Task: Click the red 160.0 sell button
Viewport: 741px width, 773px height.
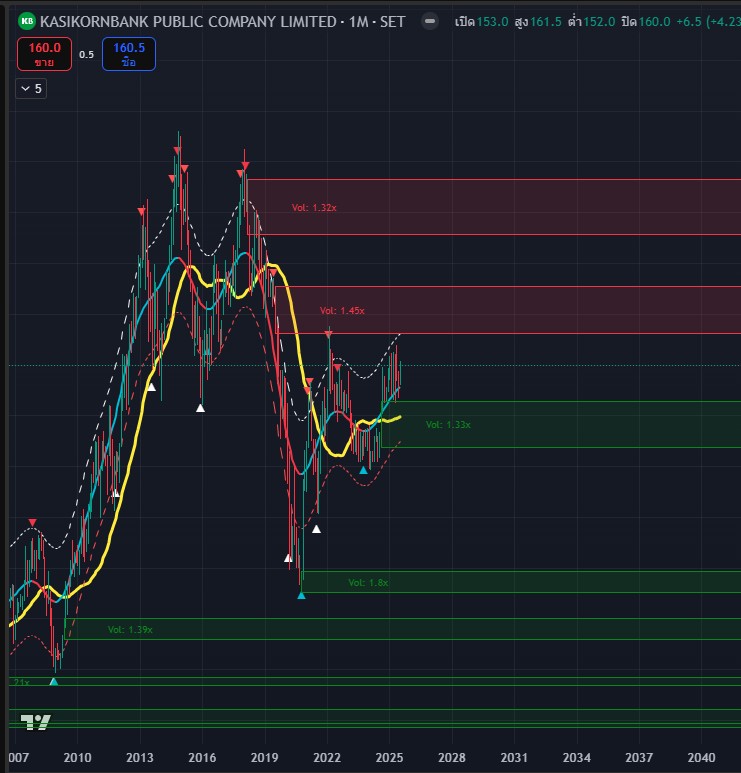Action: [x=44, y=54]
